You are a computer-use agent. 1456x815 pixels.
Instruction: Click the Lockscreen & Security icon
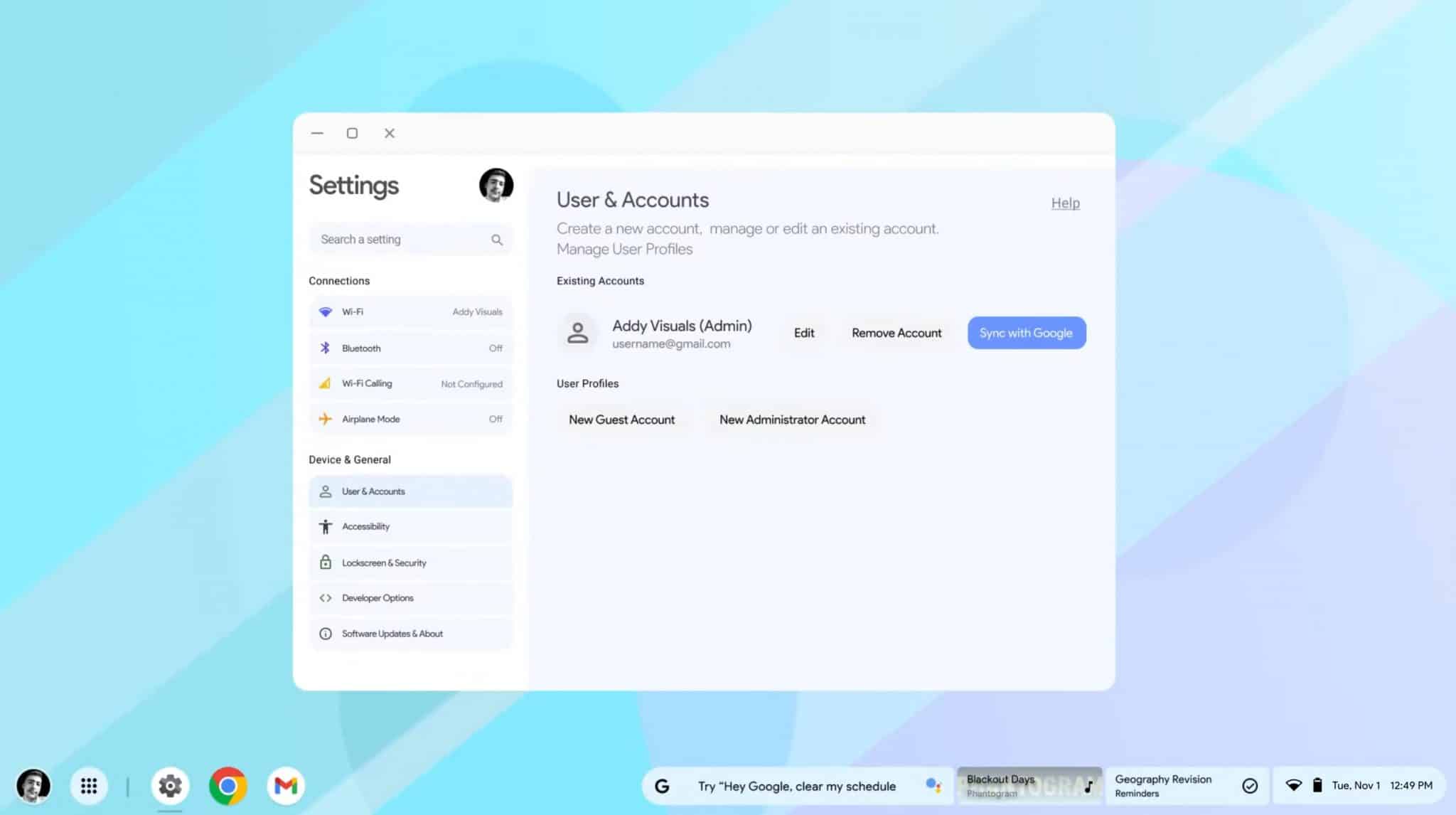pos(324,561)
